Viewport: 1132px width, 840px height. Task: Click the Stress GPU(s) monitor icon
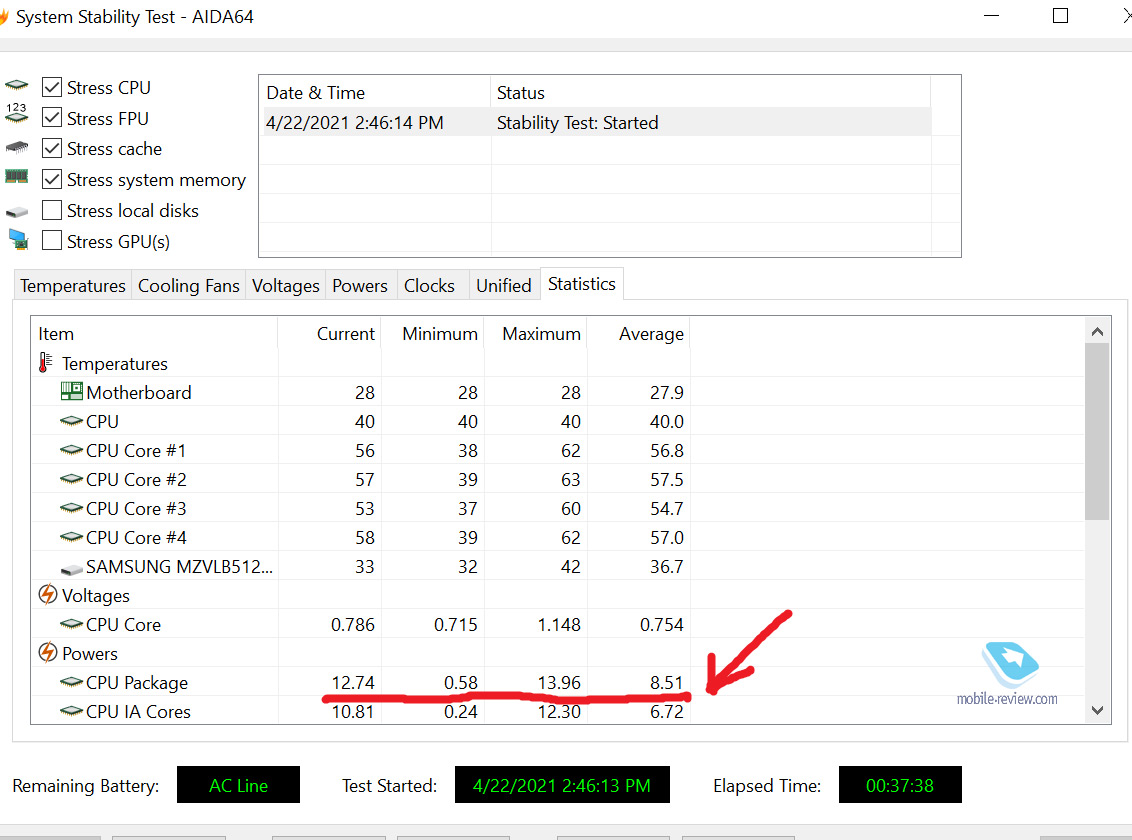[x=18, y=240]
